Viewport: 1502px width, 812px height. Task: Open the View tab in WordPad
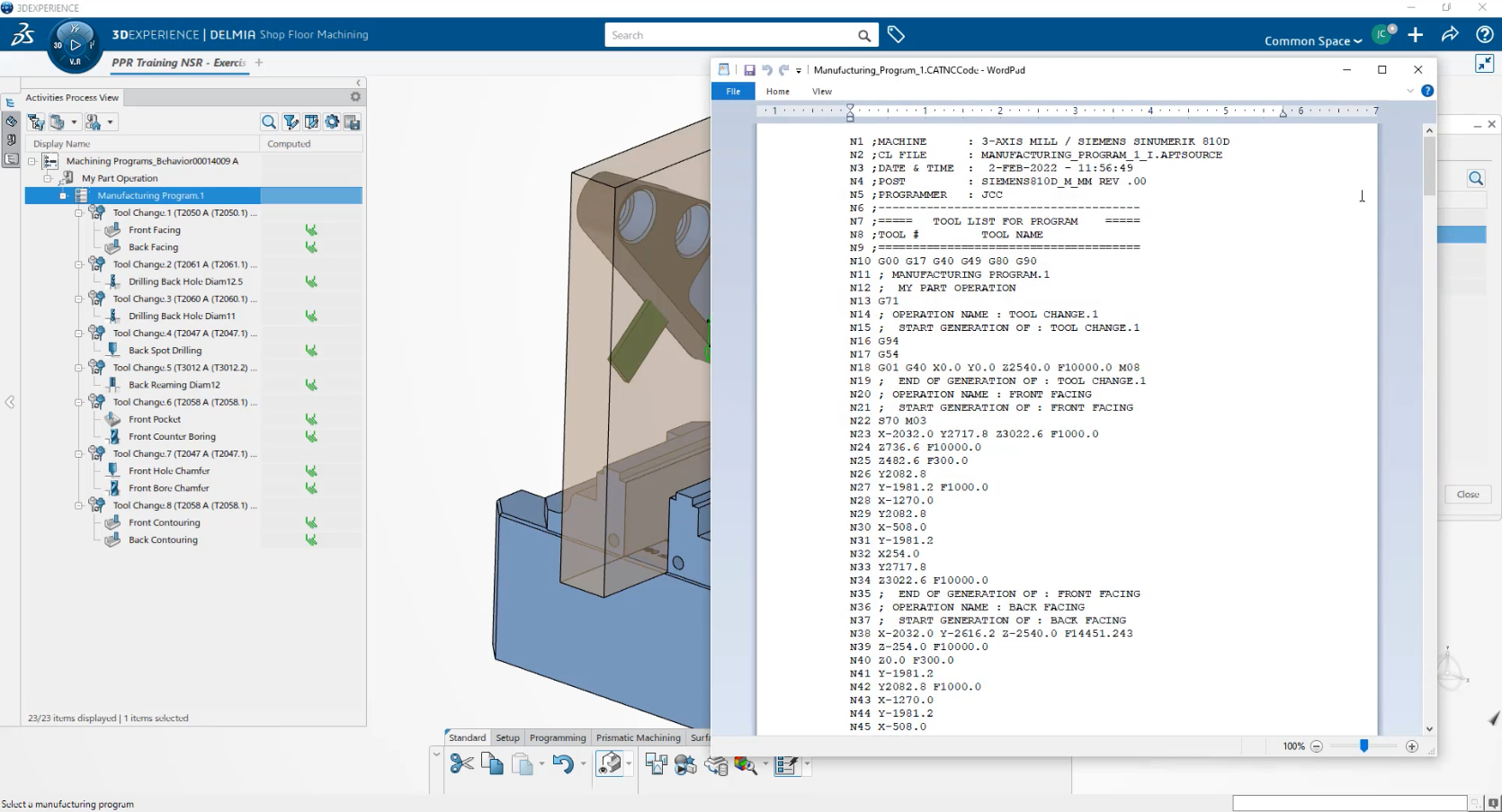point(822,91)
